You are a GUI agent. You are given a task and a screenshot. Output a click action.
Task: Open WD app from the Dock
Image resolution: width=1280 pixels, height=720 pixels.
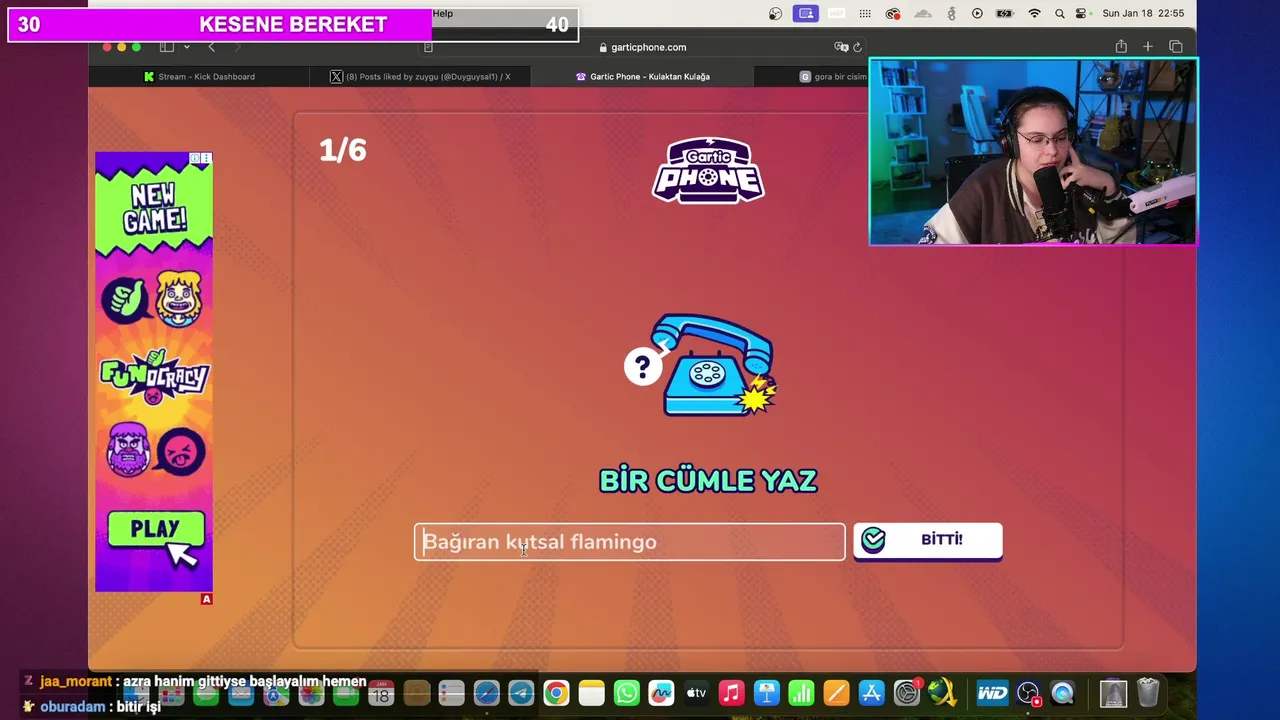click(x=992, y=693)
